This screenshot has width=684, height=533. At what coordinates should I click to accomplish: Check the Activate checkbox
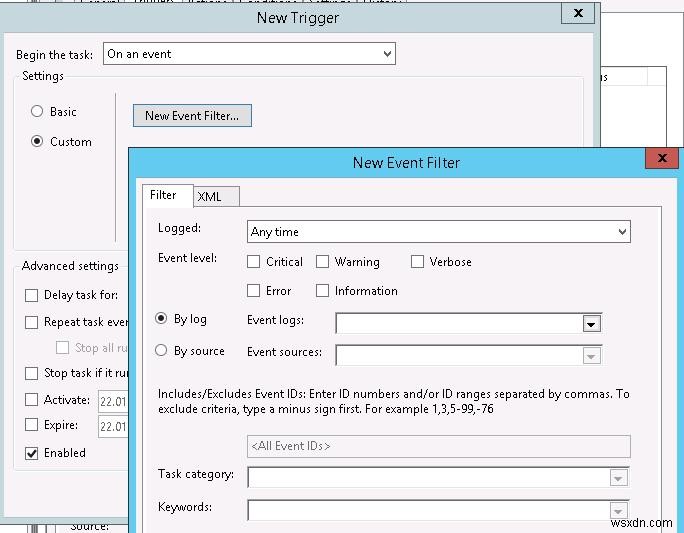click(x=31, y=400)
